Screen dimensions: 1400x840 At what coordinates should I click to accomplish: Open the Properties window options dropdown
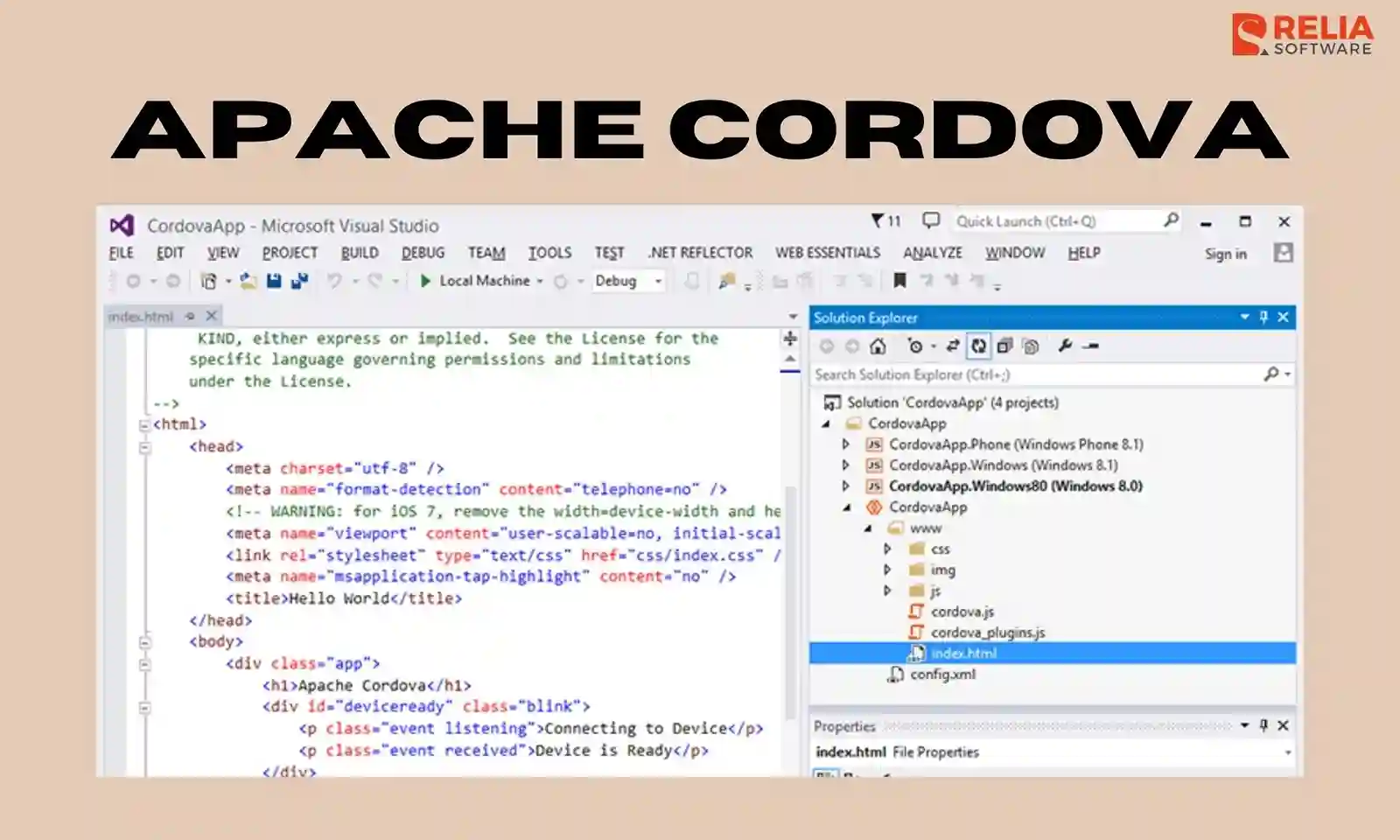coord(1244,725)
